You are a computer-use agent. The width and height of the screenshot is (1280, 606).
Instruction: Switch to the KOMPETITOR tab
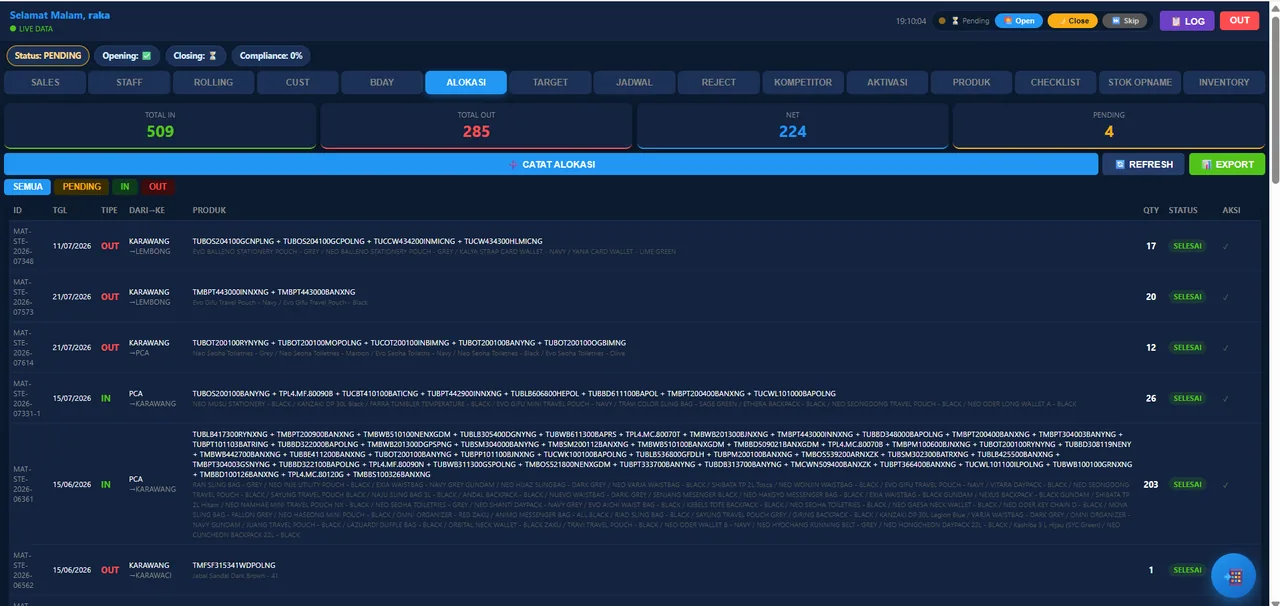pos(803,82)
